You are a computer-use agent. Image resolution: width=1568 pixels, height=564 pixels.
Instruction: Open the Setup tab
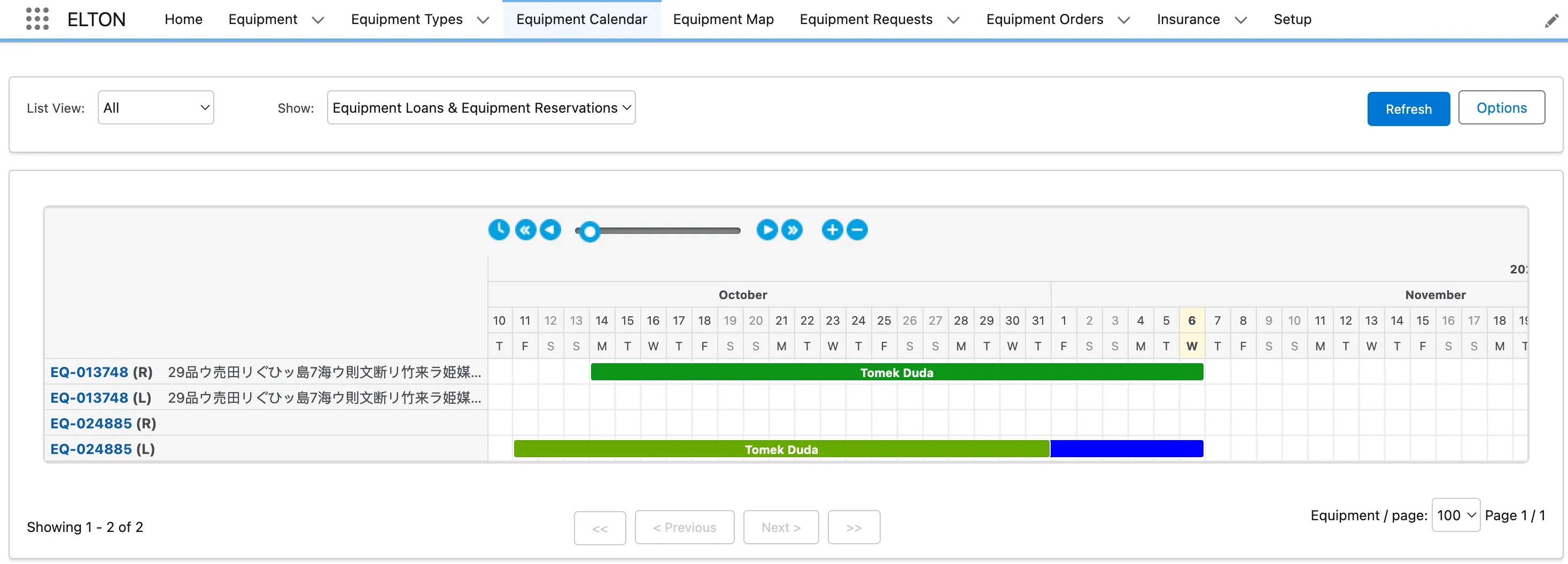point(1292,19)
